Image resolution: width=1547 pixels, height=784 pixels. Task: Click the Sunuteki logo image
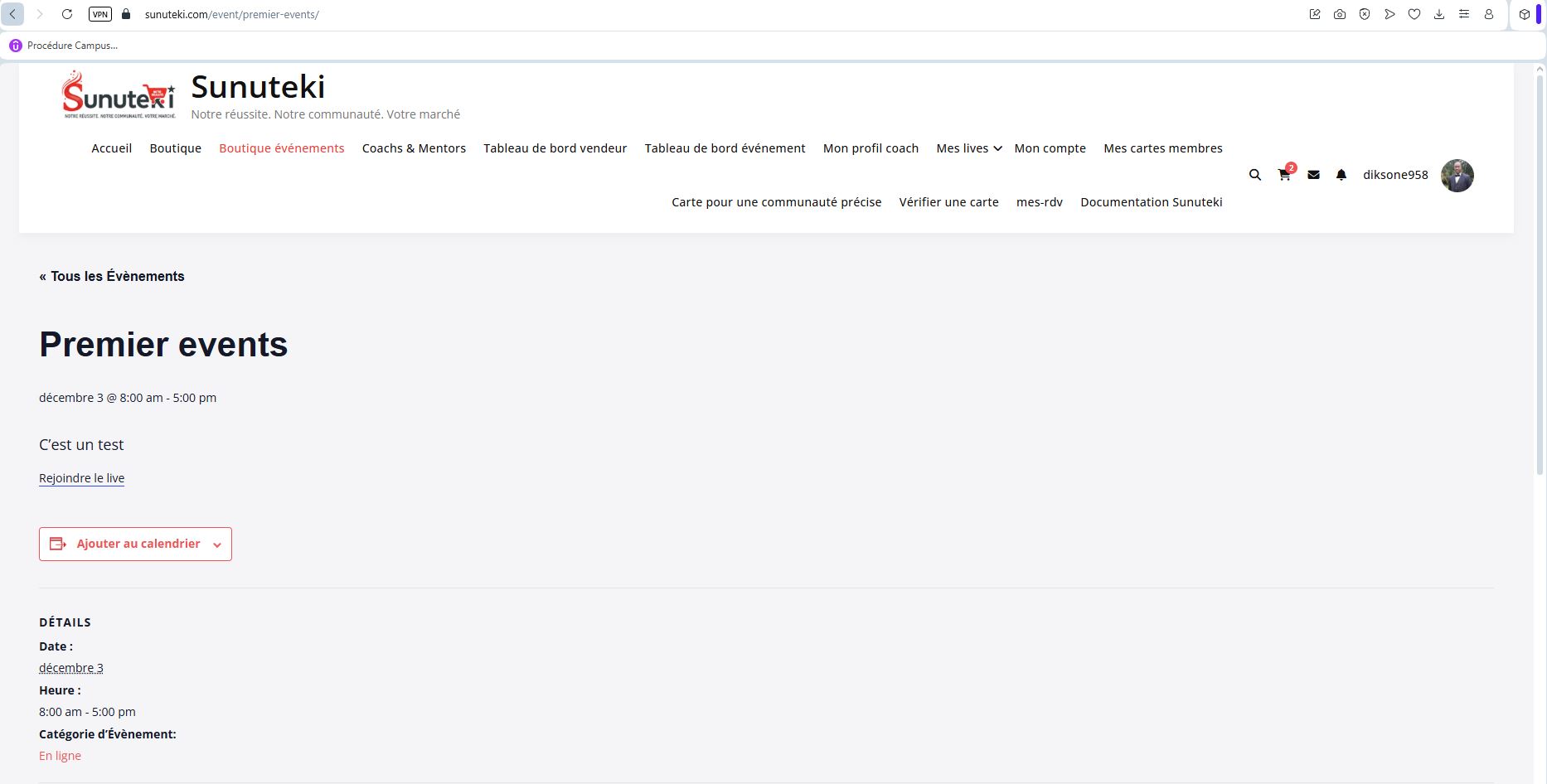point(119,96)
